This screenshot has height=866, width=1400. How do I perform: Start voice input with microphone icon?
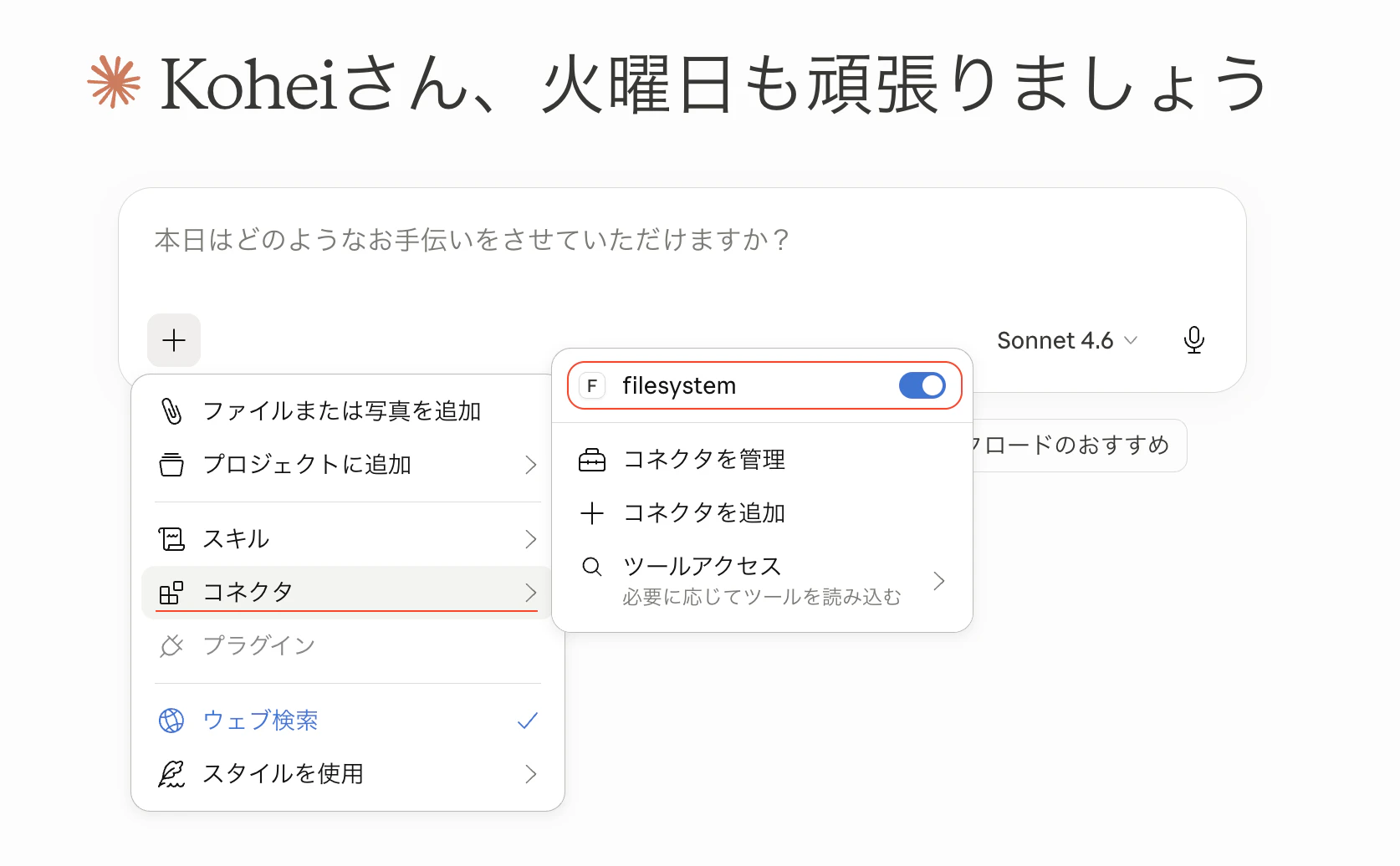tap(1194, 340)
